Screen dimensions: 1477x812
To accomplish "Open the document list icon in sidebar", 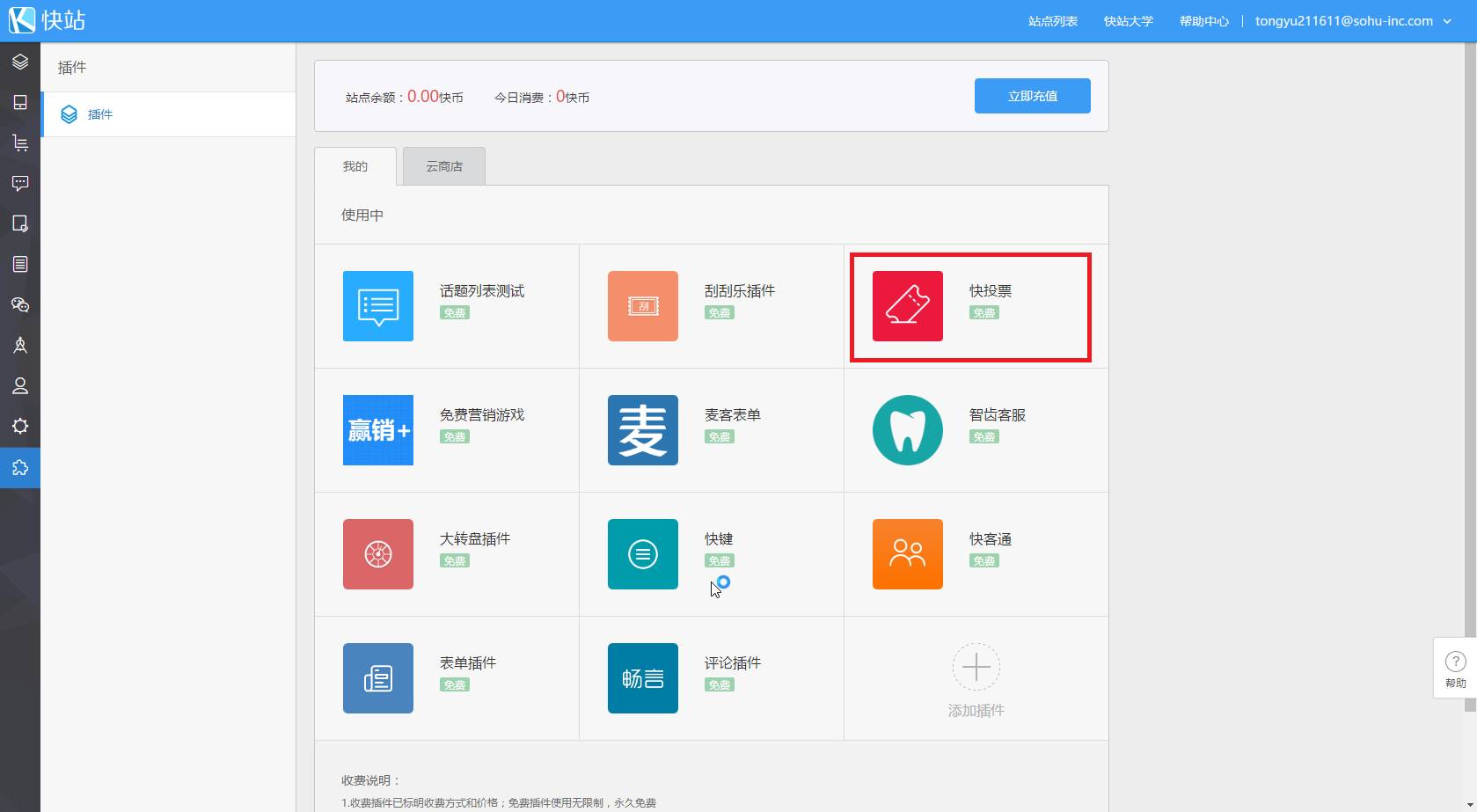I will click(20, 264).
